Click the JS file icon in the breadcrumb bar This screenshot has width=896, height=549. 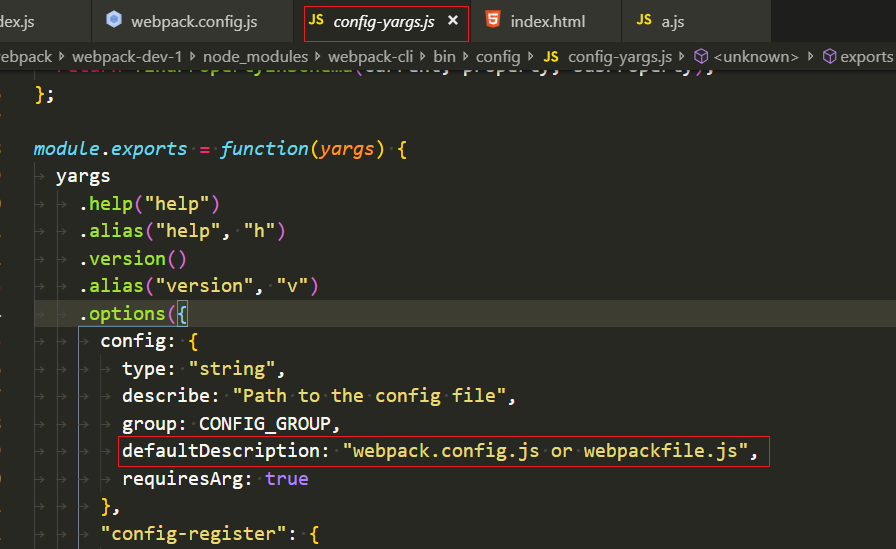click(x=550, y=57)
